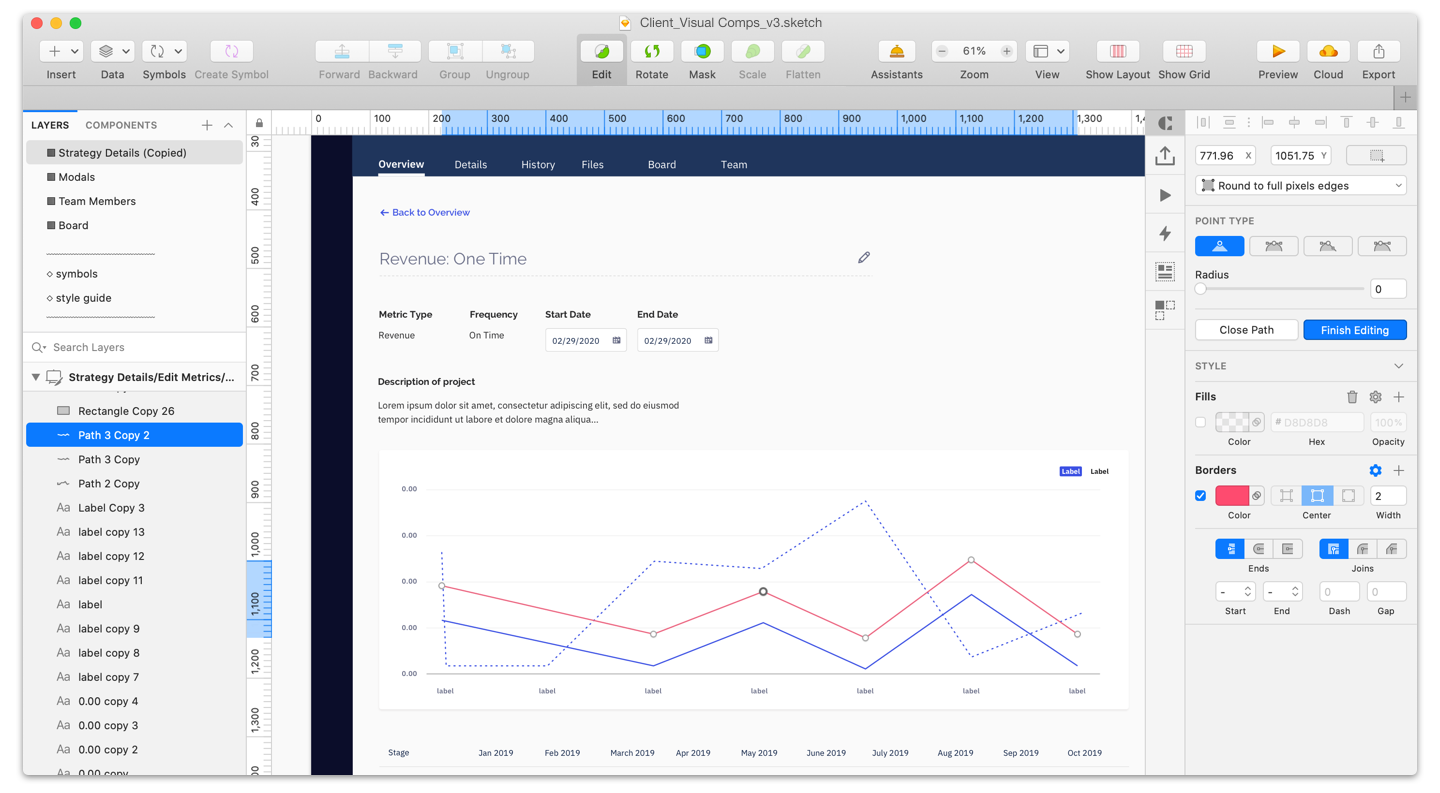Click the Show Grid toolbar icon
Image resolution: width=1440 pixels, height=793 pixels.
(1184, 51)
